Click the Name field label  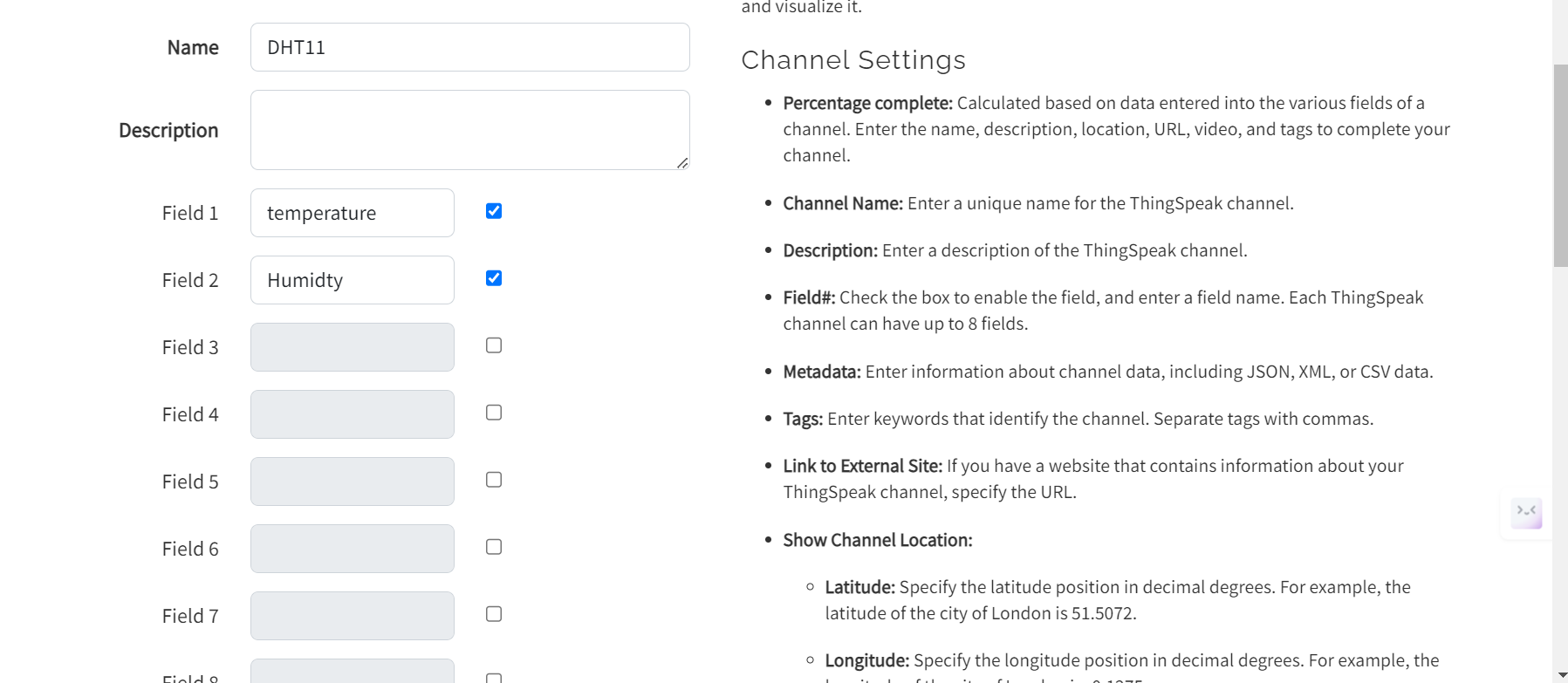tap(193, 47)
